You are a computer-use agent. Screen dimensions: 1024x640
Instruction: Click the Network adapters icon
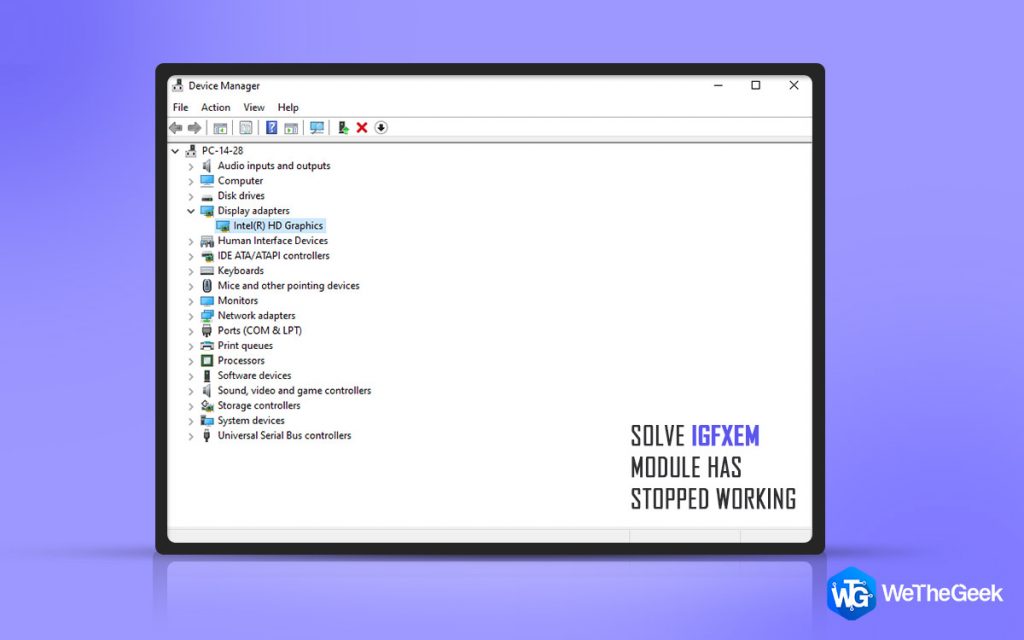207,316
